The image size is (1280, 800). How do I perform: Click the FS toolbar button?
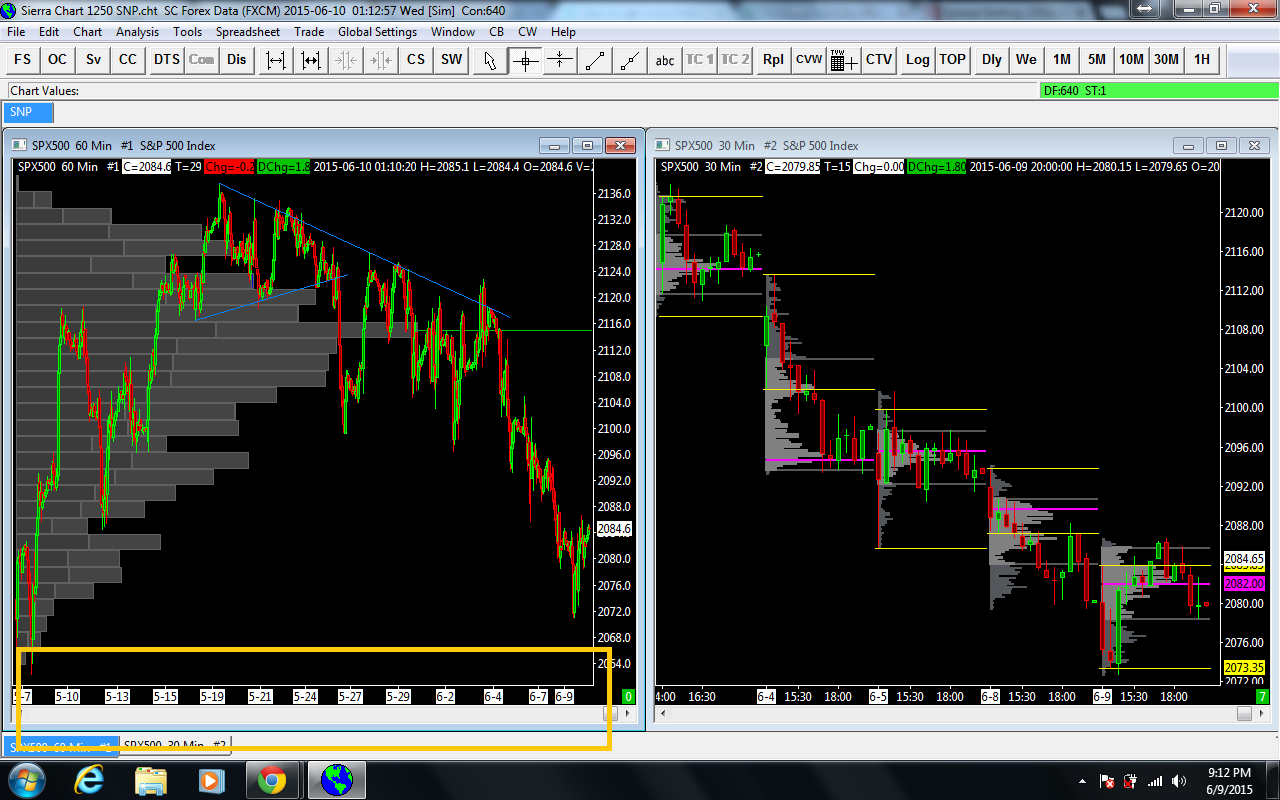23,59
